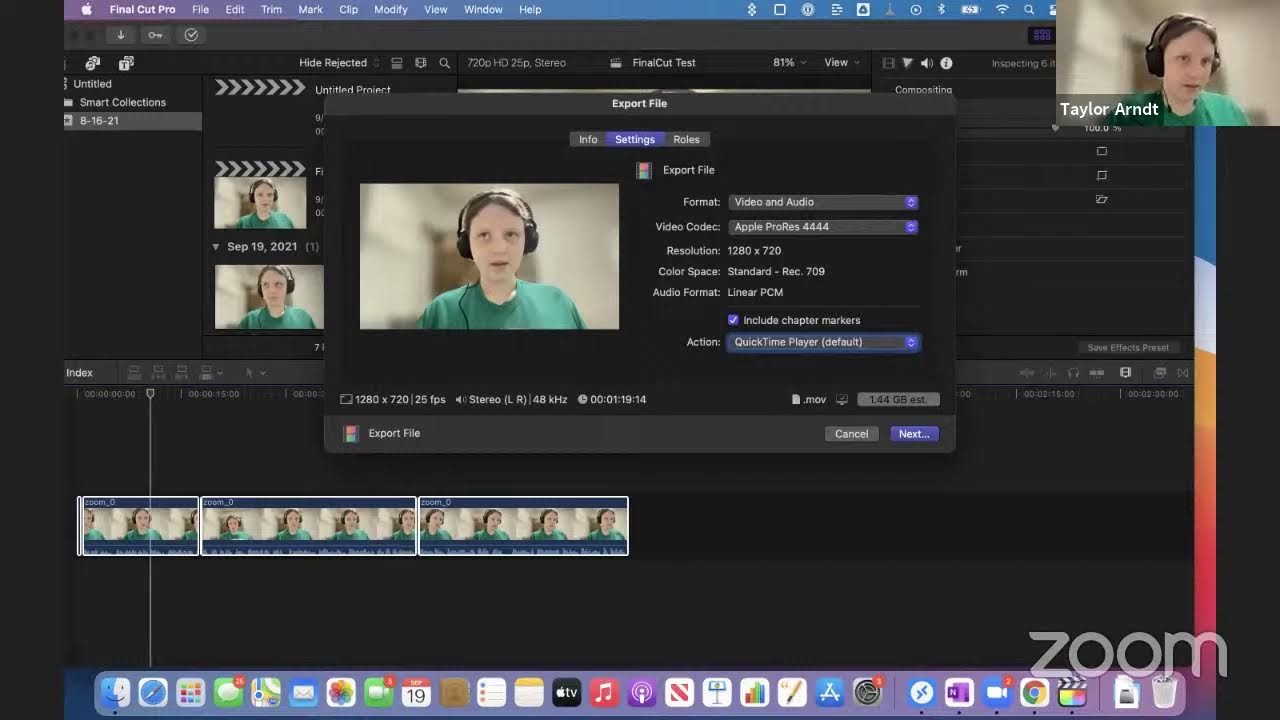Open Zoom app from the Dock
This screenshot has height=720, width=1280.
[997, 692]
